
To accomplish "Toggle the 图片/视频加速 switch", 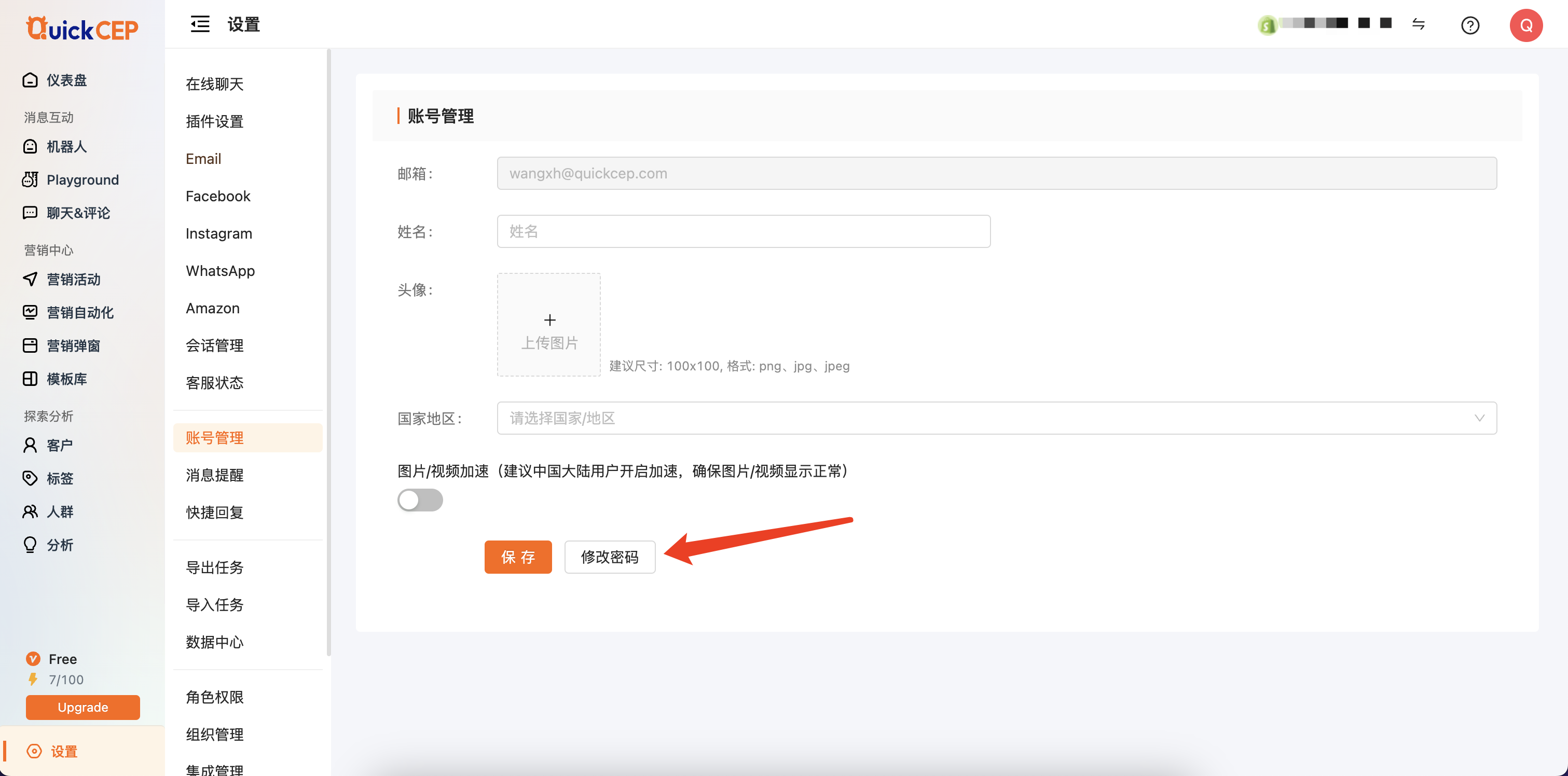I will tap(420, 500).
